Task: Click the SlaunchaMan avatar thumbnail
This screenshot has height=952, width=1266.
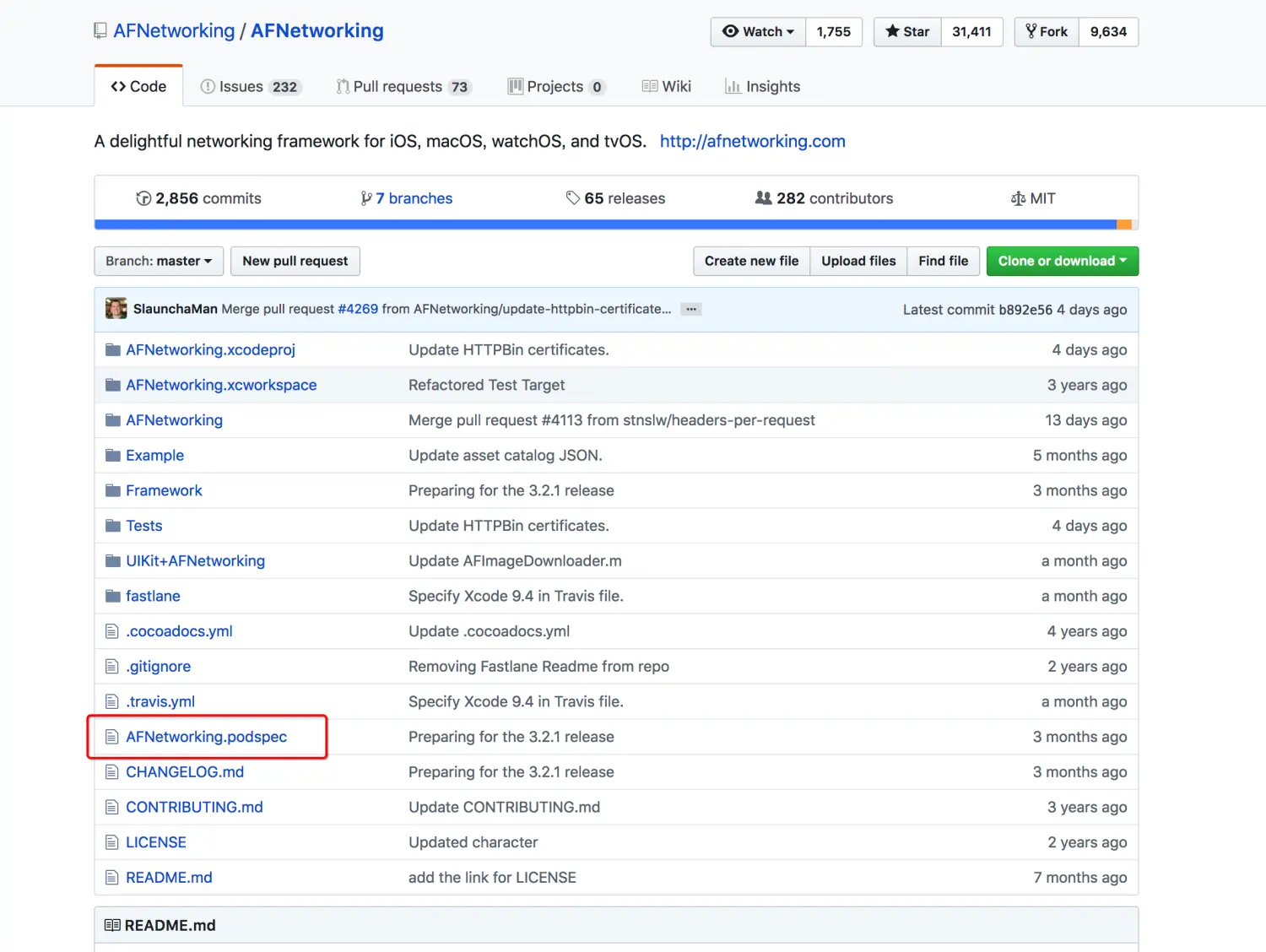Action: click(x=116, y=308)
